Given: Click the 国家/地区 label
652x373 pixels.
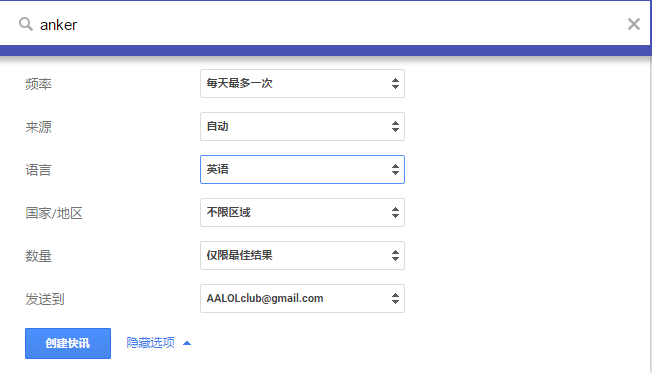Looking at the screenshot, I should coord(54,213).
